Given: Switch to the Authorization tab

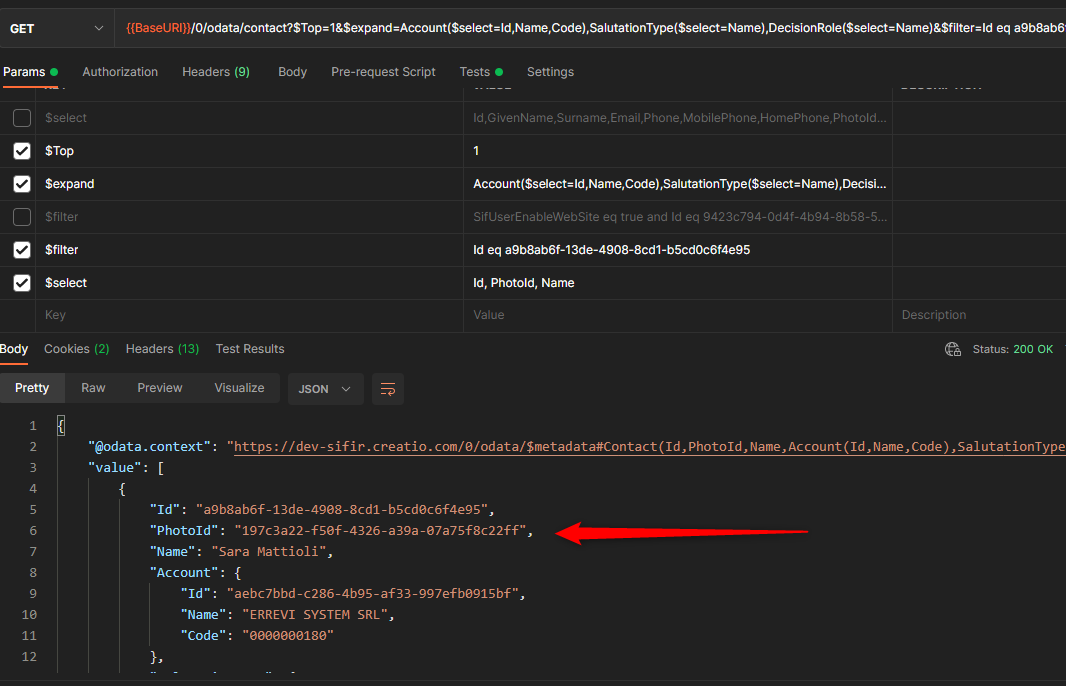Looking at the screenshot, I should [120, 71].
